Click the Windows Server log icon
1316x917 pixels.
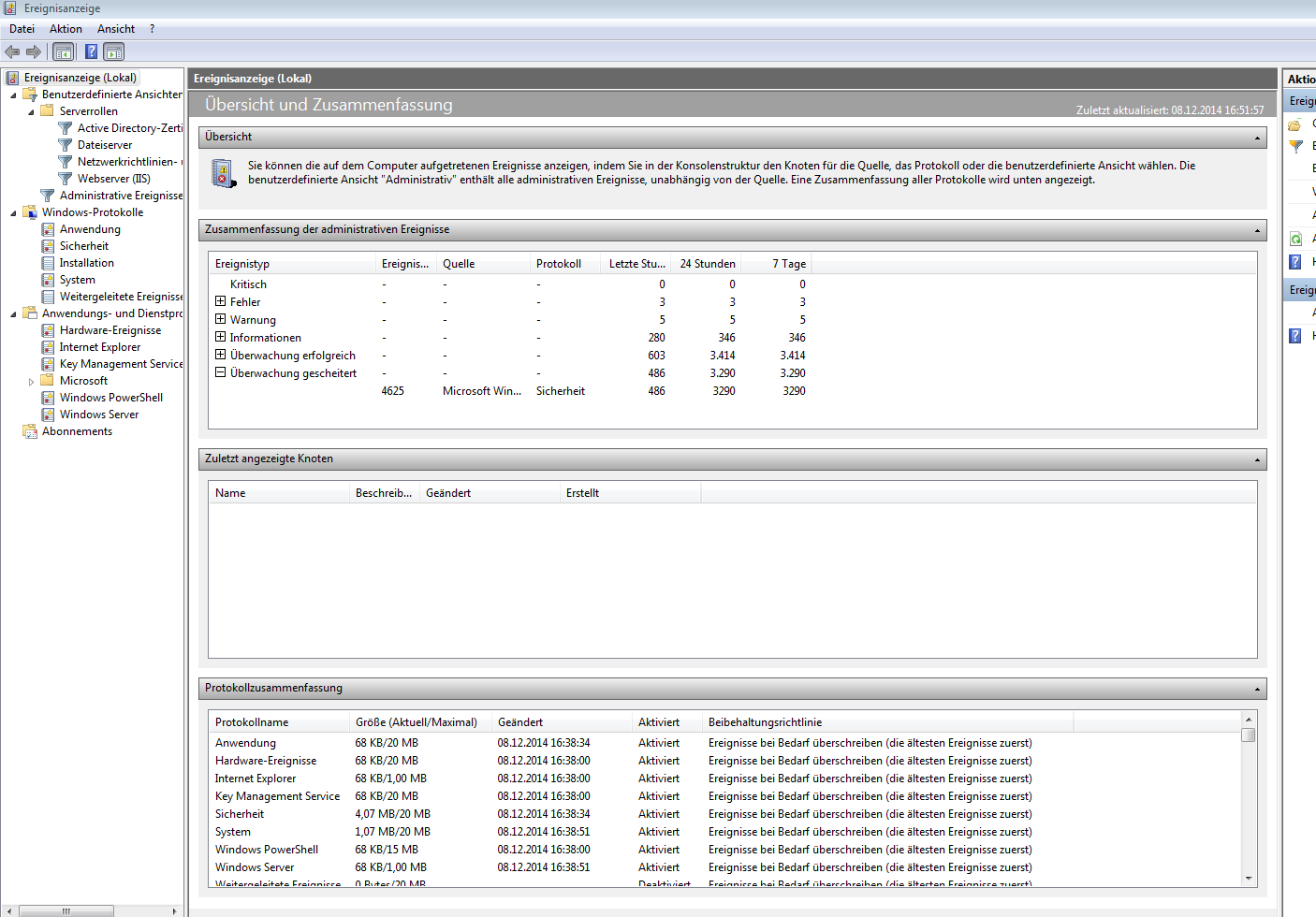coord(48,415)
